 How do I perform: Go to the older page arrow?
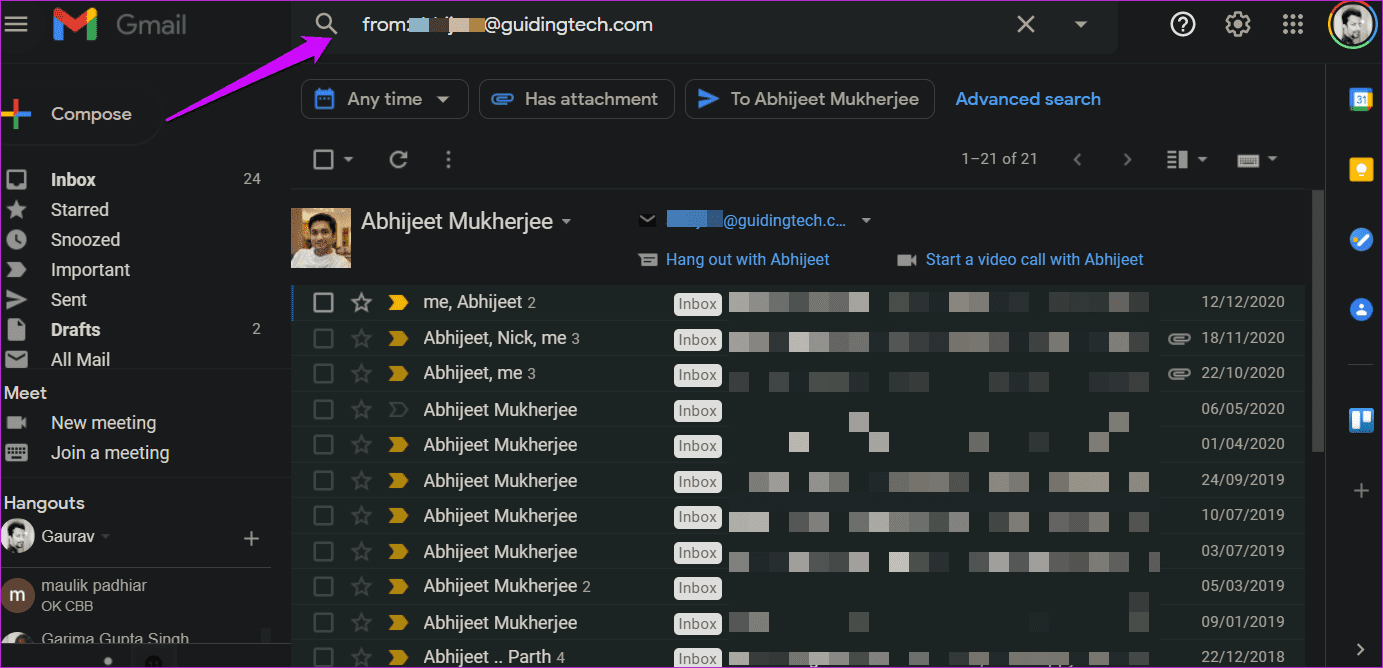point(1127,159)
